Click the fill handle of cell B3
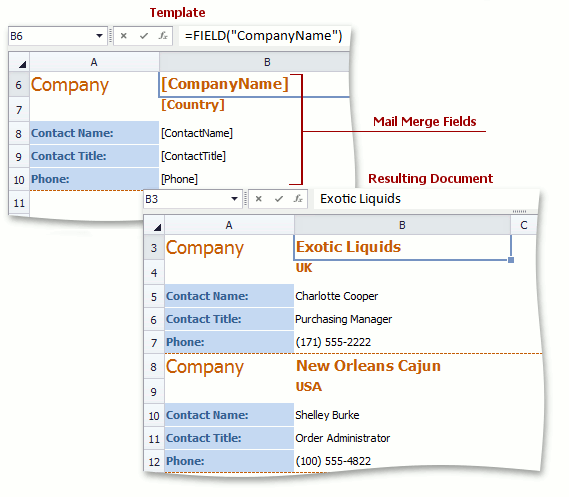 [511, 260]
